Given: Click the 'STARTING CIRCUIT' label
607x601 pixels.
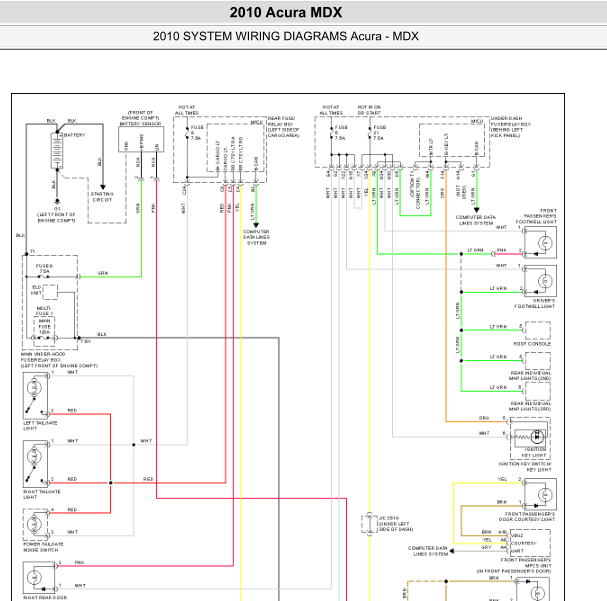Looking at the screenshot, I should [102, 197].
